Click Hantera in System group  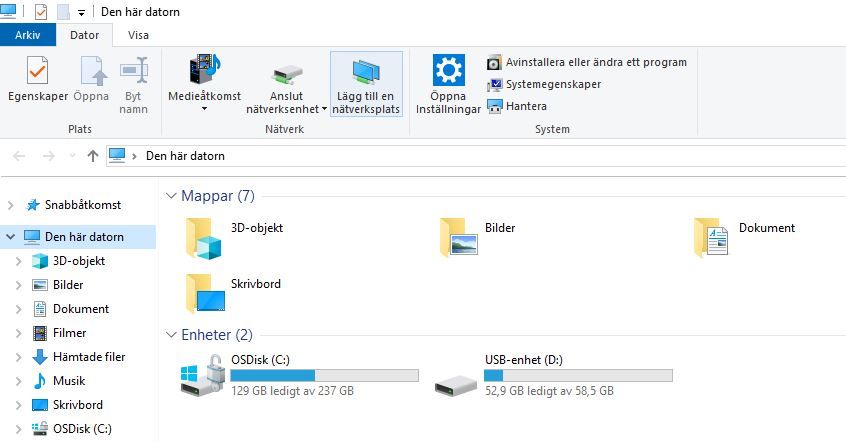pyautogui.click(x=517, y=106)
